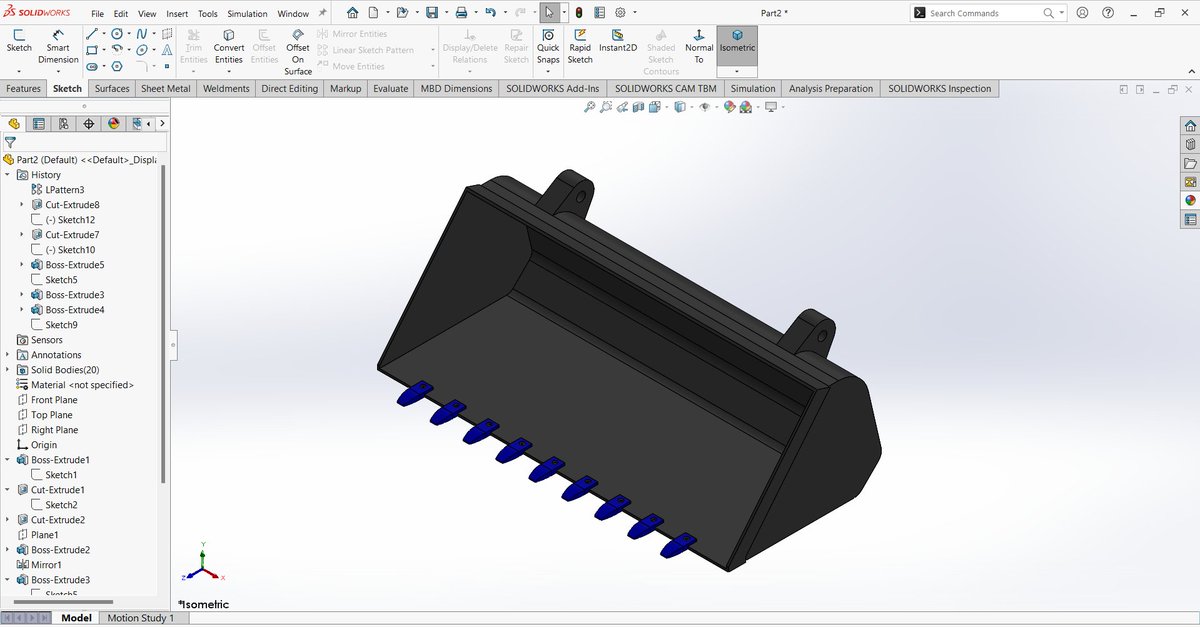This screenshot has width=1200, height=627.
Task: Open the DisplayManager tab
Action: [114, 124]
